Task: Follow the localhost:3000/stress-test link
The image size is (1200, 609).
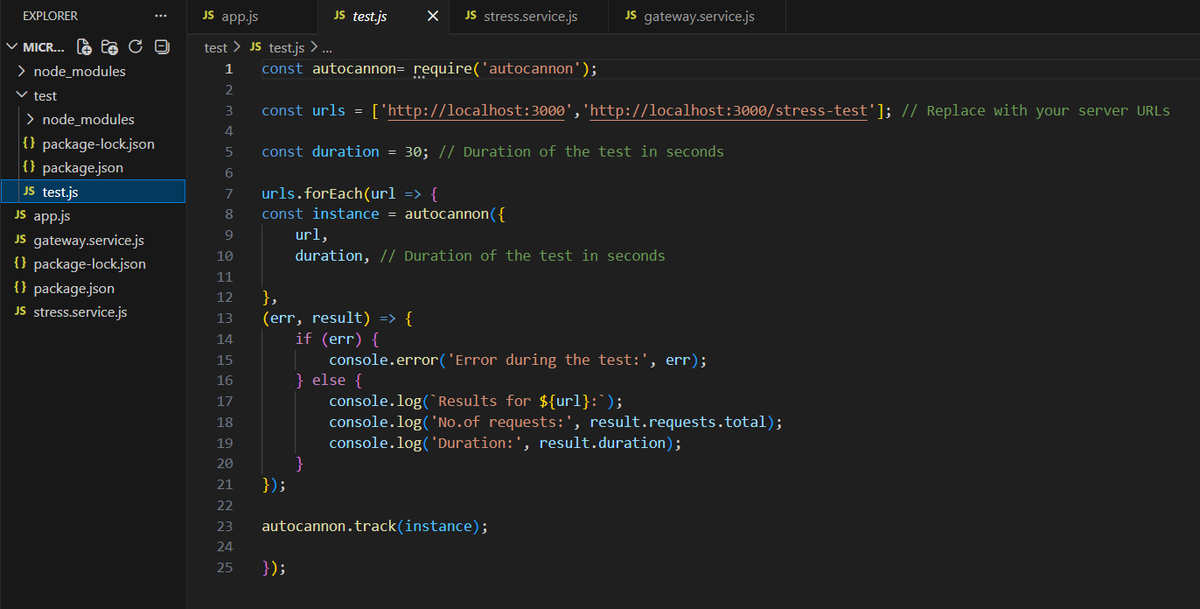Action: (x=729, y=111)
